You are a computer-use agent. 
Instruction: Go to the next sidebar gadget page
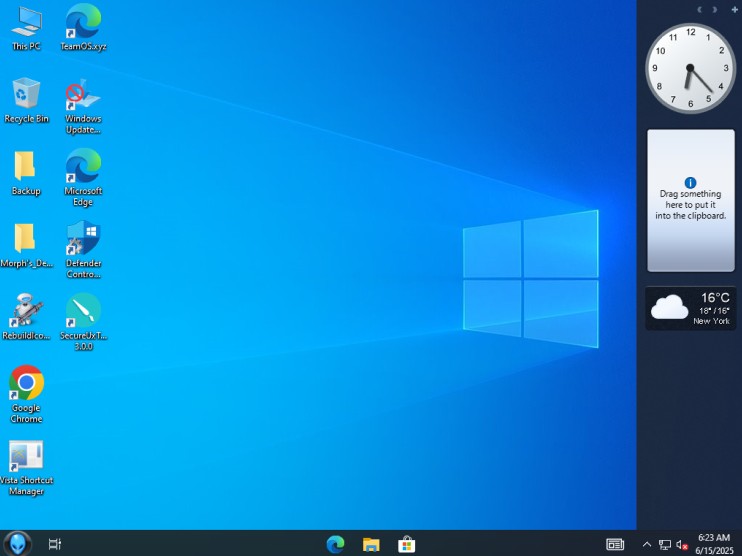click(x=715, y=9)
